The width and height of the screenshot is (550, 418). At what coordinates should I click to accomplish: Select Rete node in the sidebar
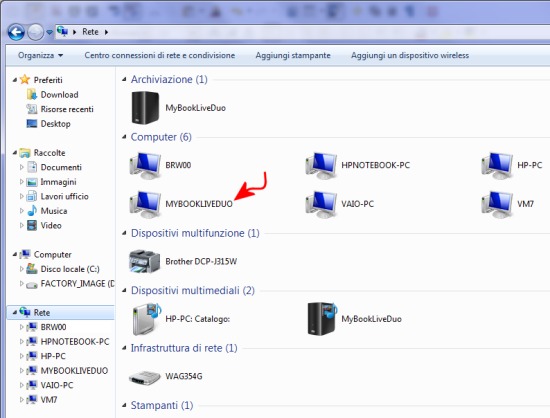60,312
